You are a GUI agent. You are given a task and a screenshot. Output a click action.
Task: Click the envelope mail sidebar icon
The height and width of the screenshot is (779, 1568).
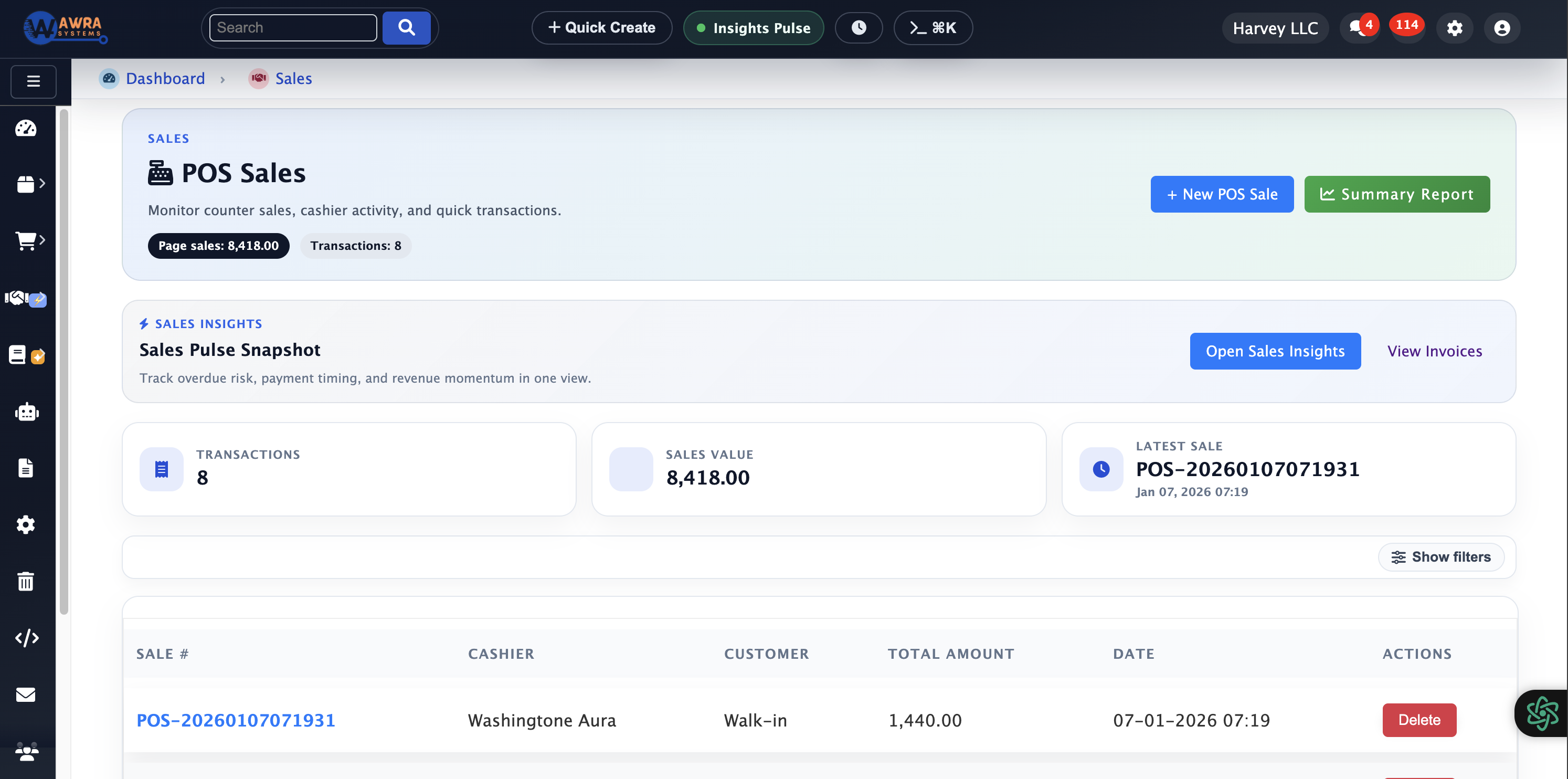coord(26,694)
